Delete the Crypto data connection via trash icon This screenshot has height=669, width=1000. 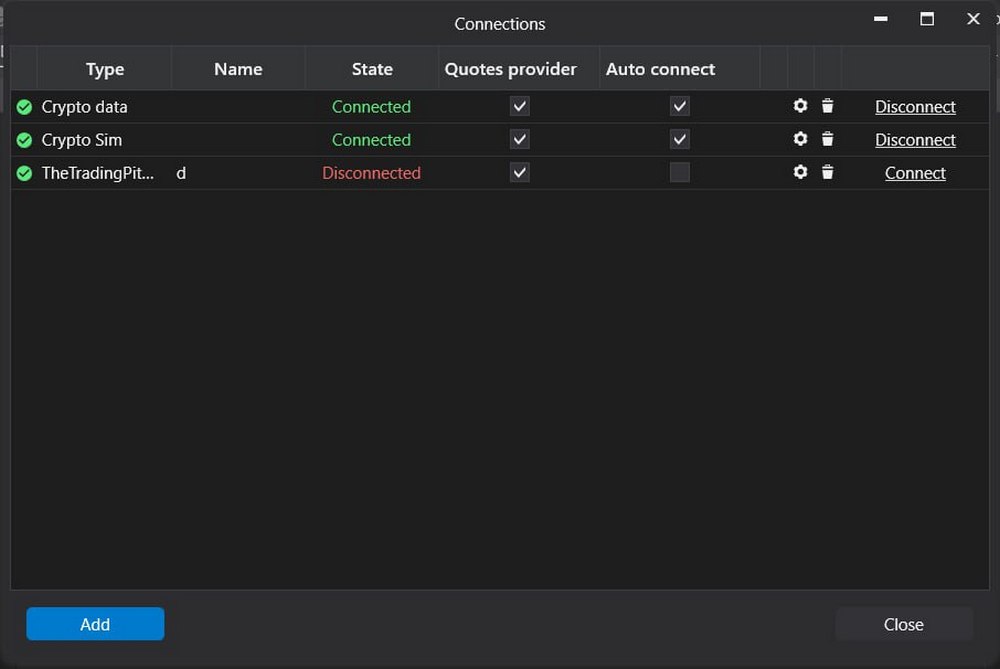(827, 105)
